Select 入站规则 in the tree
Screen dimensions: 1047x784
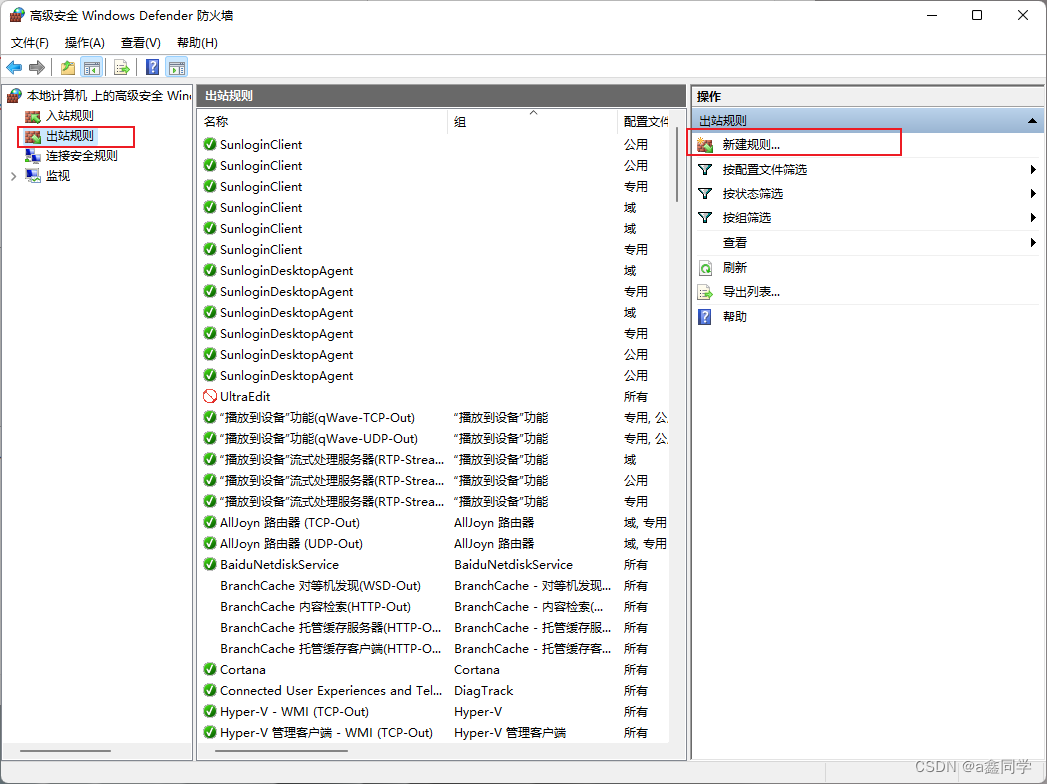(x=69, y=116)
